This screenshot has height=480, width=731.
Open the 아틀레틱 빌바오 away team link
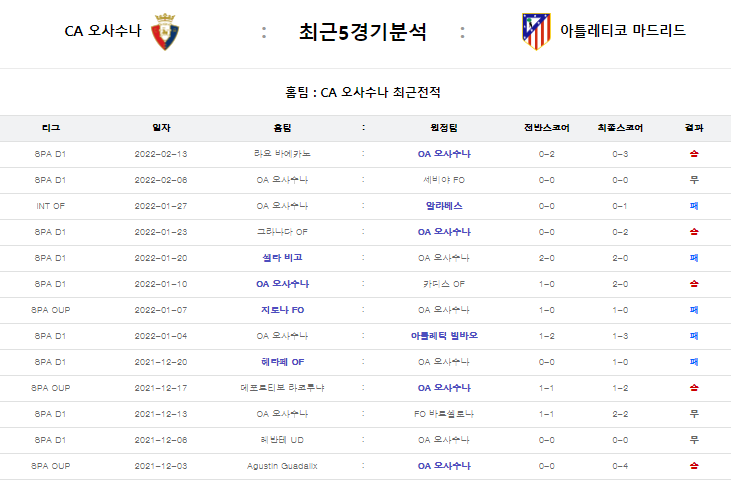[x=444, y=336]
